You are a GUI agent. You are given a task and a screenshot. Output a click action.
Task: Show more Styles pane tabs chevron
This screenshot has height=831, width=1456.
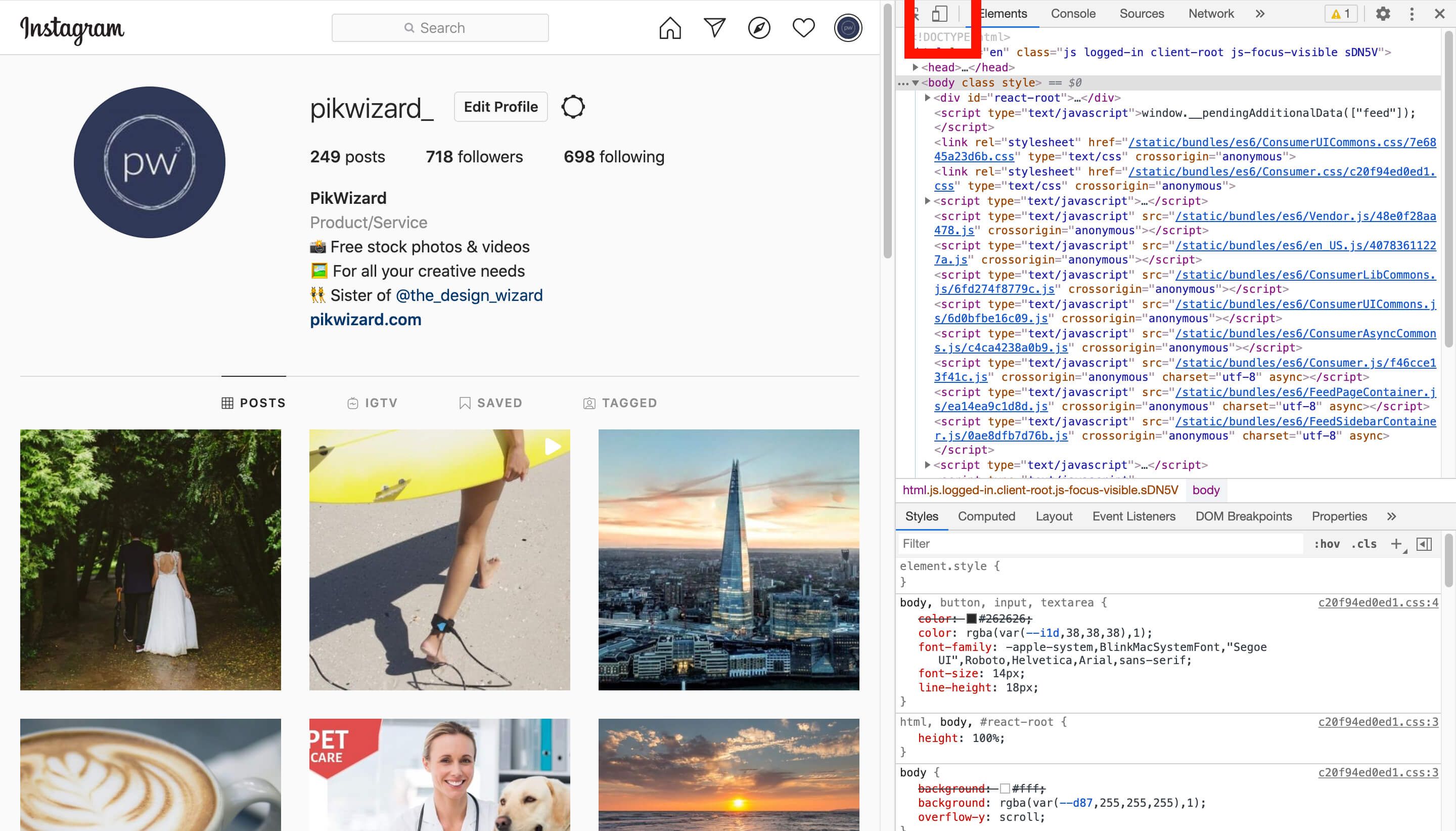[x=1392, y=516]
